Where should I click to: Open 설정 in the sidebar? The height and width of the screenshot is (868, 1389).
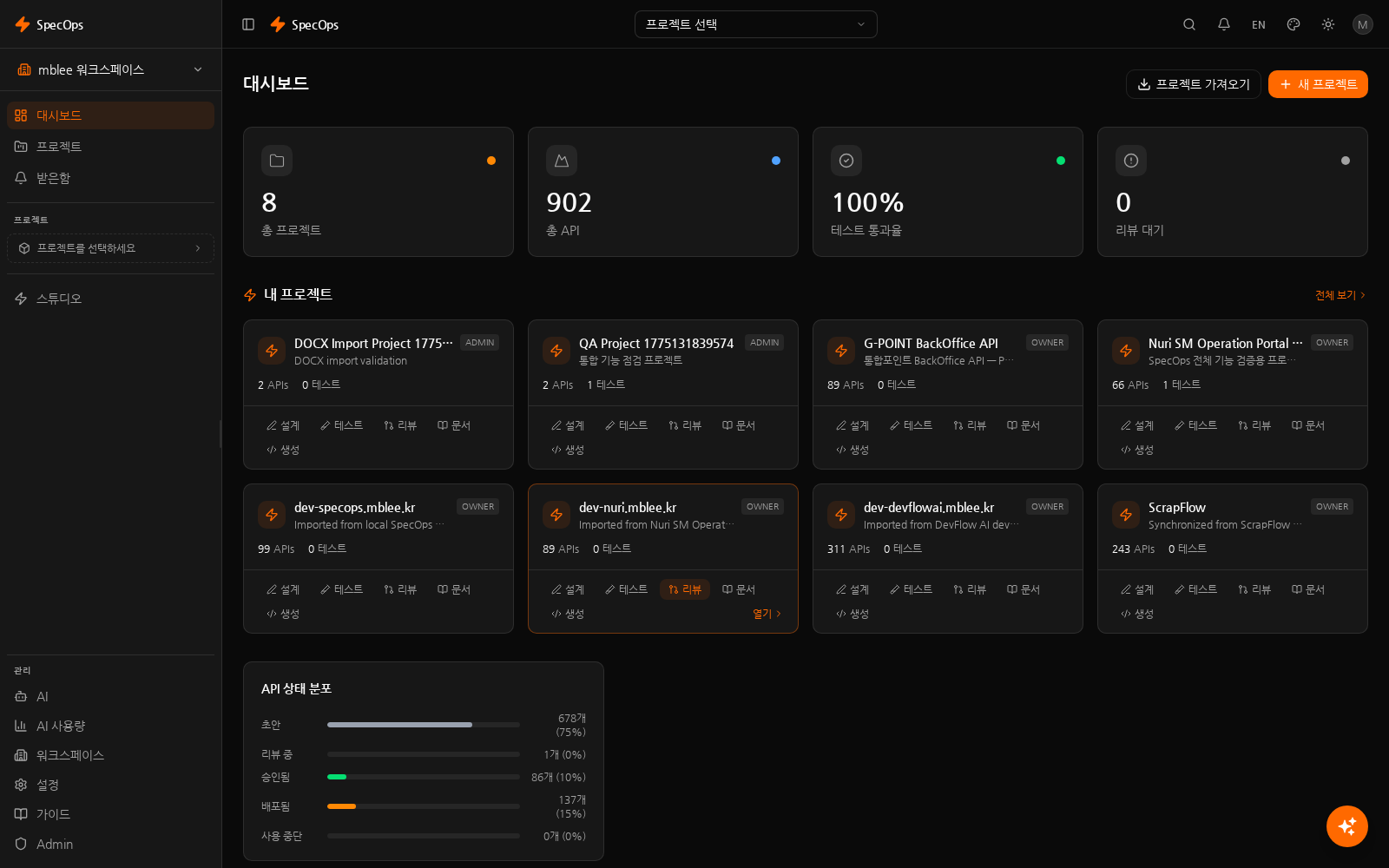pos(110,785)
